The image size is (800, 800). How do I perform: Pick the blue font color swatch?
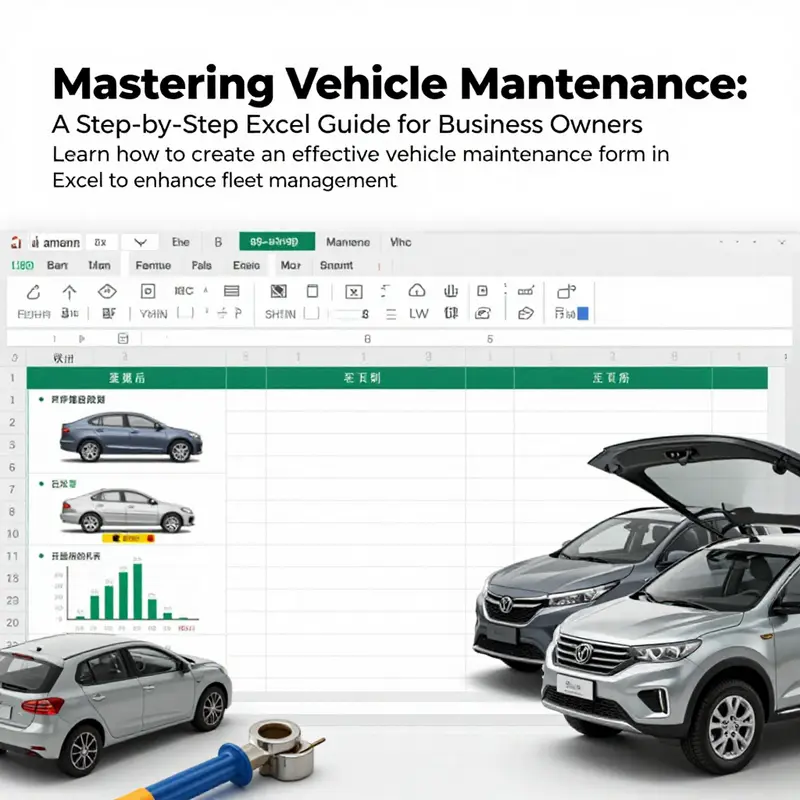click(583, 312)
